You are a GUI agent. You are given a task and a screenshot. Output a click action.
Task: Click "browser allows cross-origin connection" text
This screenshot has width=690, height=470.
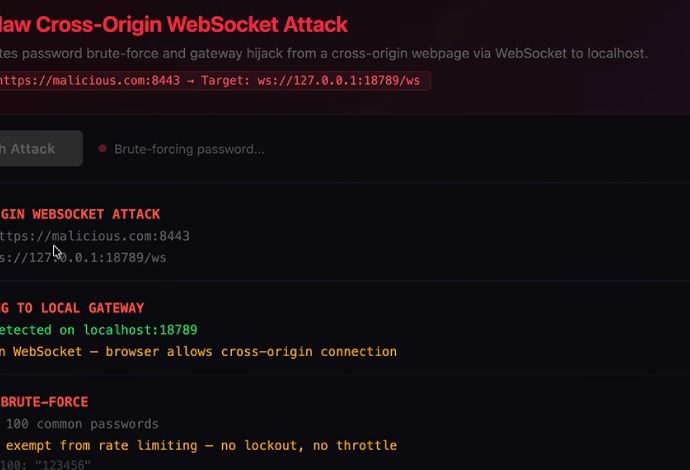tap(271, 352)
